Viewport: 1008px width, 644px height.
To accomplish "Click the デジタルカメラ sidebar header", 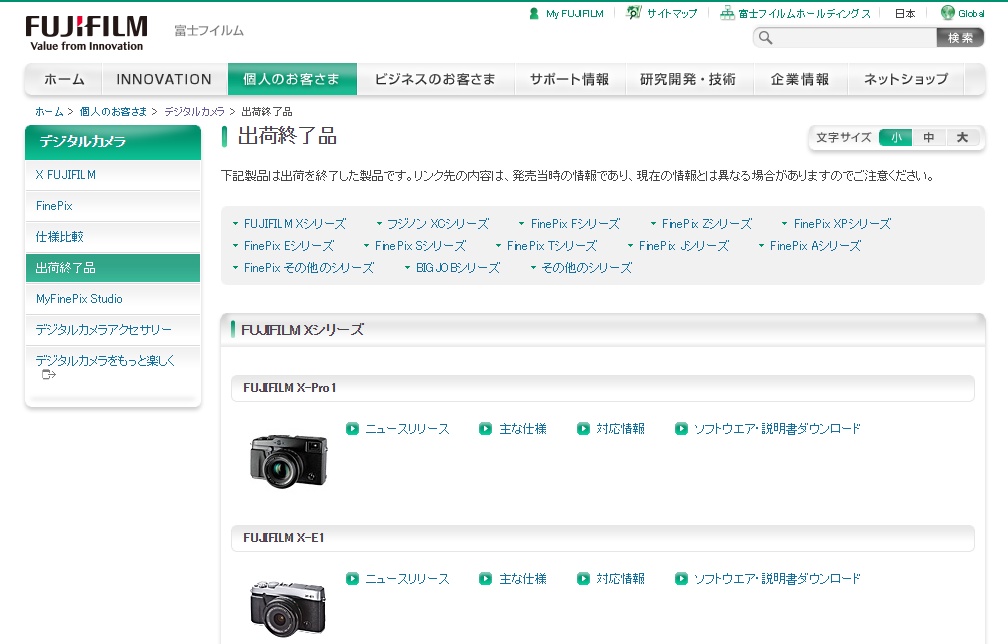I will tap(113, 142).
